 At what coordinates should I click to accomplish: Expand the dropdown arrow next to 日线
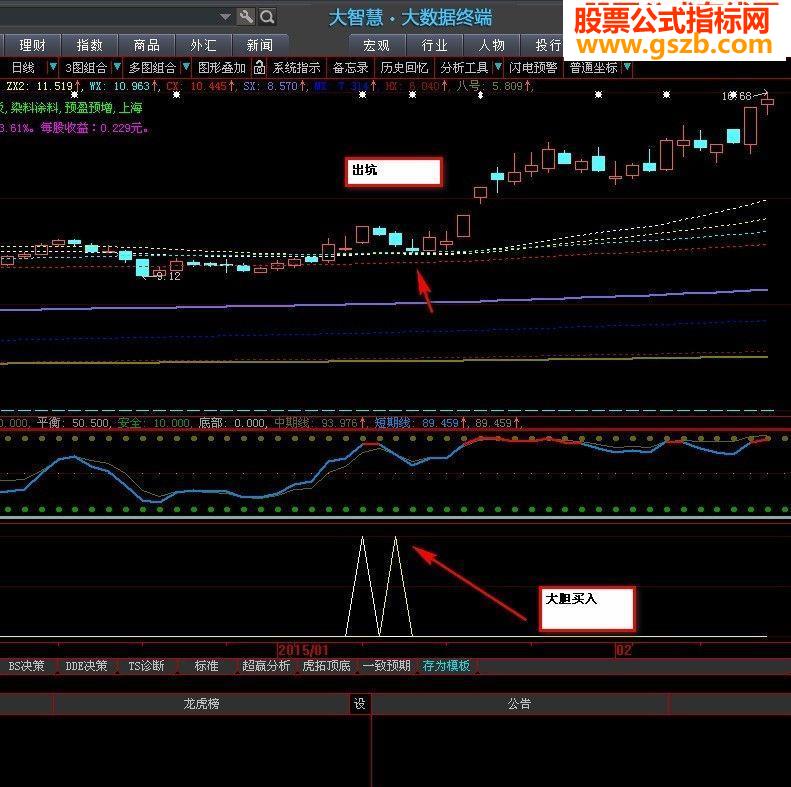coord(52,67)
